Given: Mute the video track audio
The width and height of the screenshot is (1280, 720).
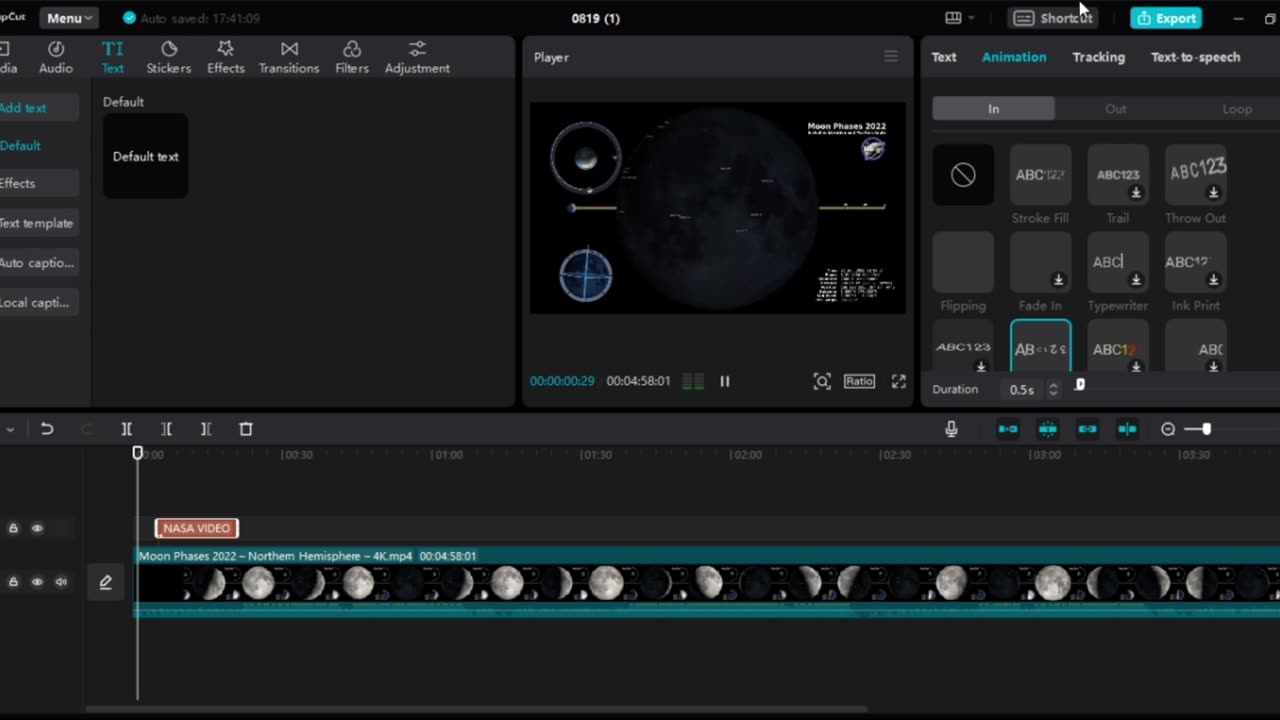Looking at the screenshot, I should coord(61,582).
